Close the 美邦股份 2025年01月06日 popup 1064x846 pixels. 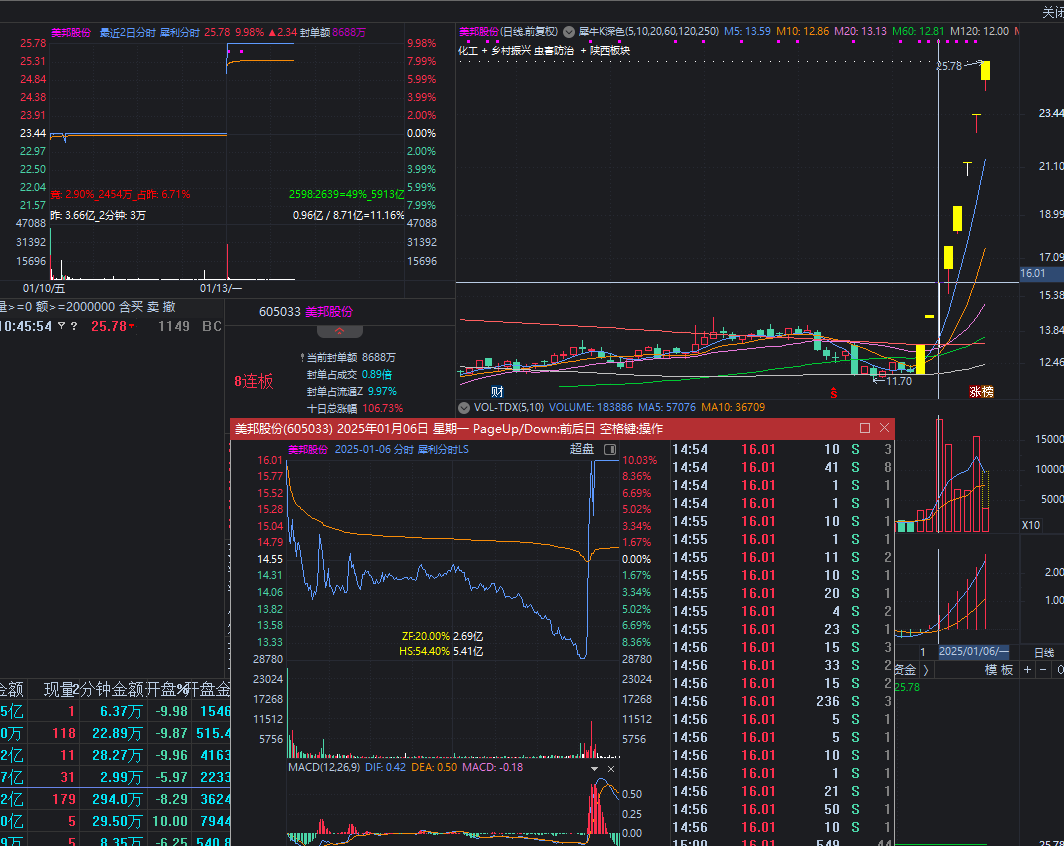pos(884,428)
